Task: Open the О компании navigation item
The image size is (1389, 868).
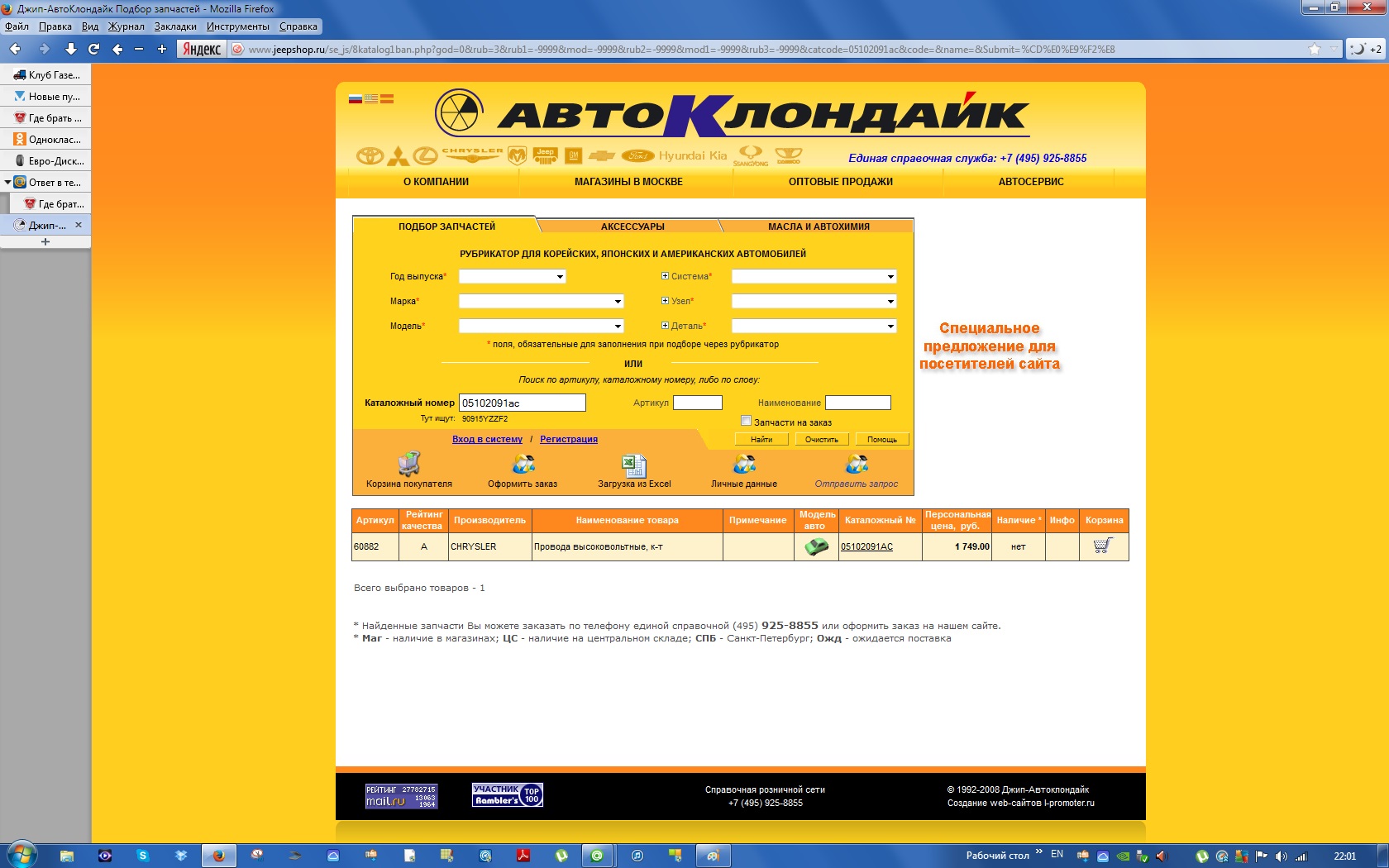Action: click(436, 182)
